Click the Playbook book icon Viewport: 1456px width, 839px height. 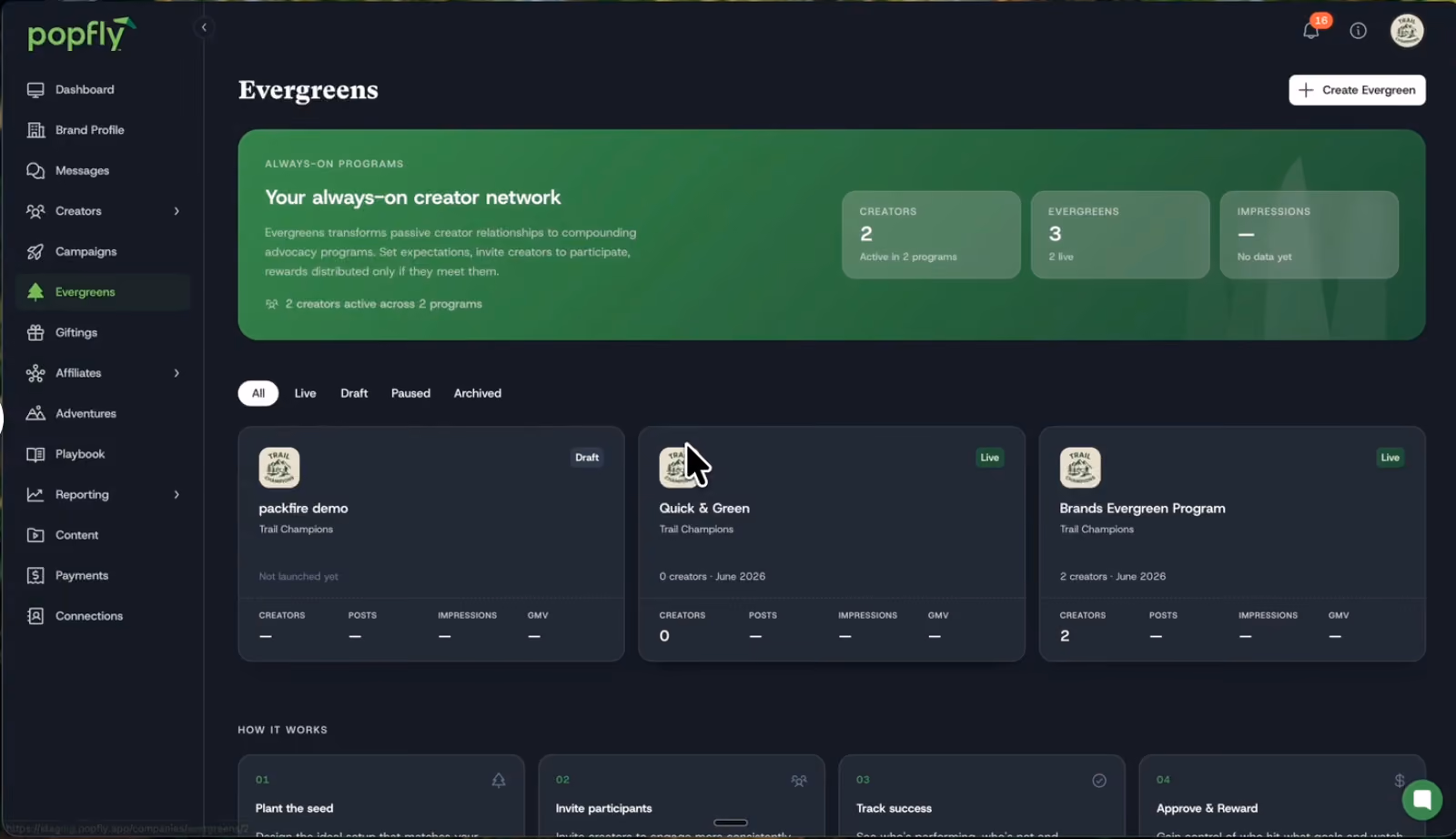coord(35,454)
